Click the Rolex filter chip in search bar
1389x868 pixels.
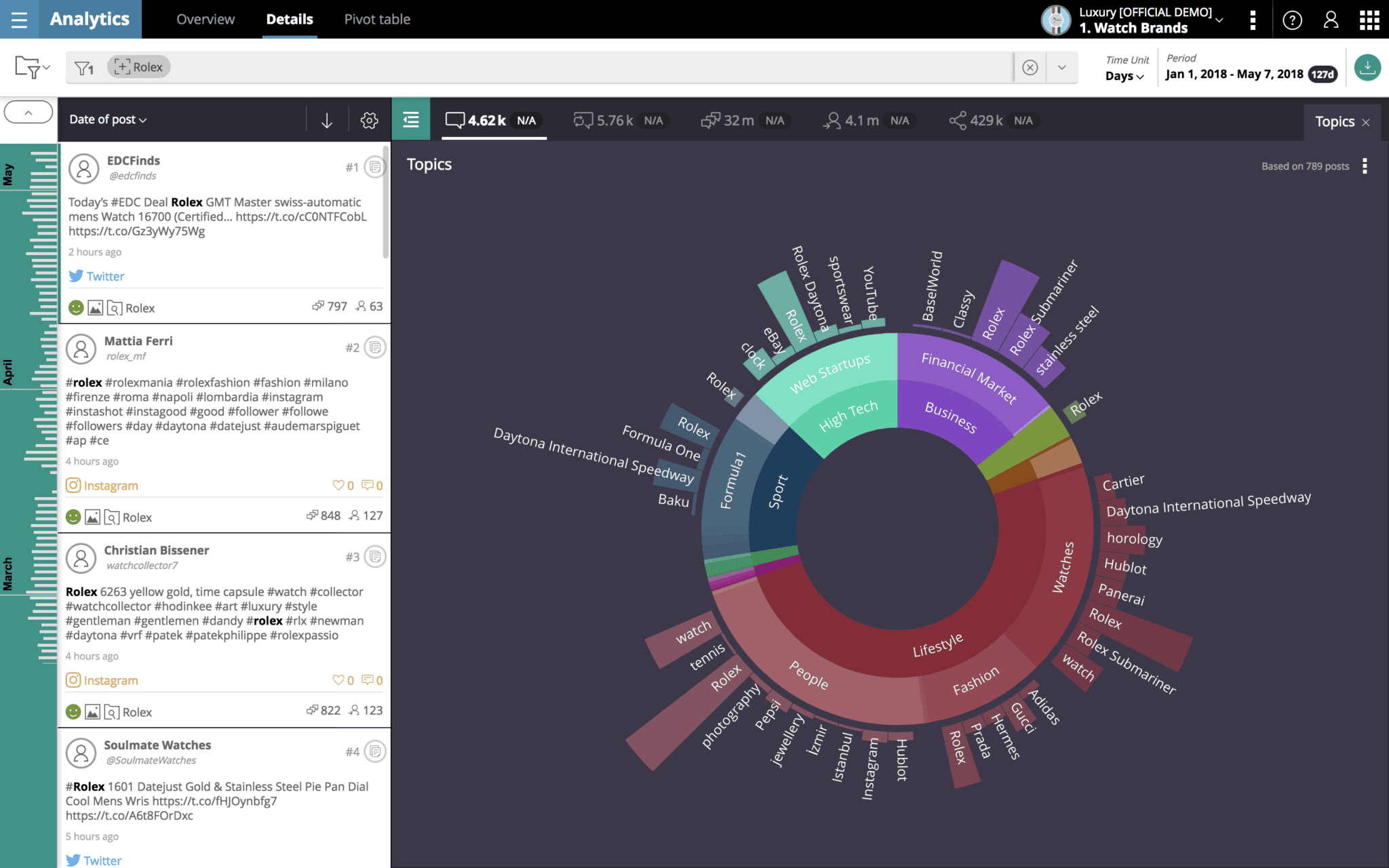138,66
